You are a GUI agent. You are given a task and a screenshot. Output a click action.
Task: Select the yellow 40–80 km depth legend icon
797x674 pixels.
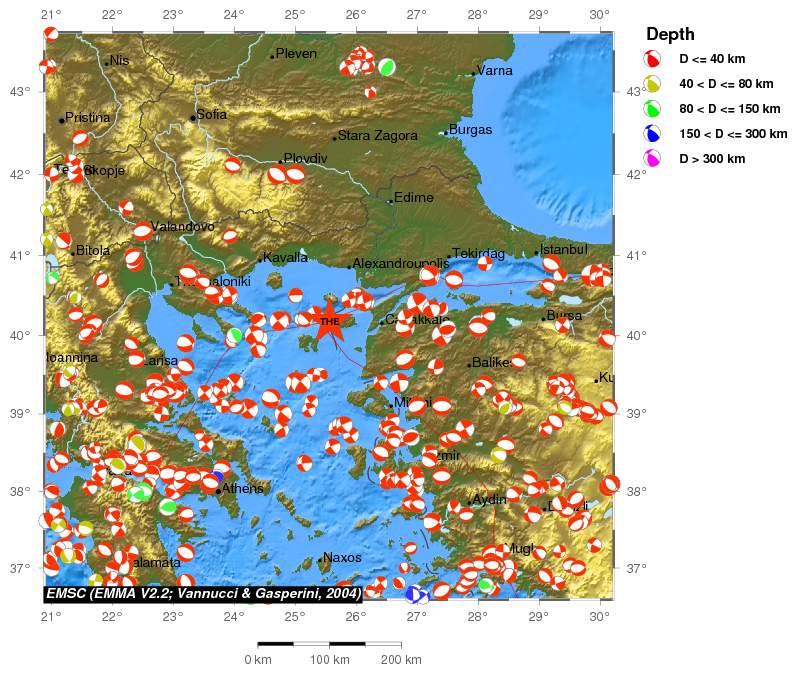(x=653, y=85)
